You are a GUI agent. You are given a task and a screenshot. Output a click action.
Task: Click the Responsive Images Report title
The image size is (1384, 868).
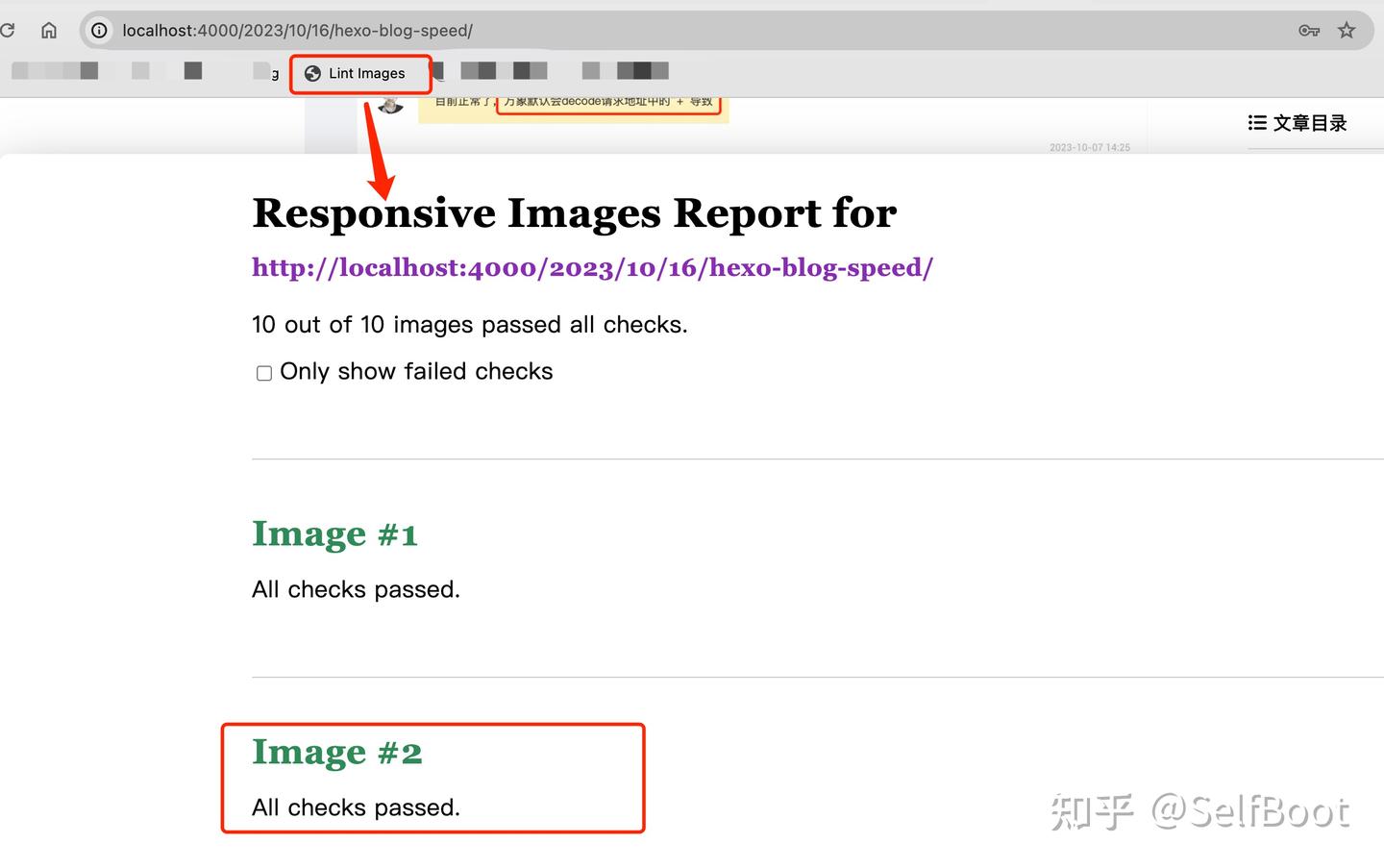574,213
